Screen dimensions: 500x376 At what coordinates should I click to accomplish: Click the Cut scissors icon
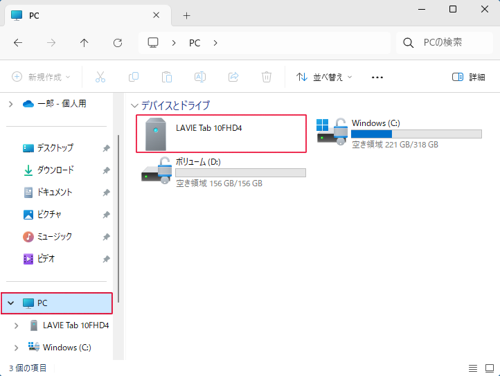tap(100, 77)
